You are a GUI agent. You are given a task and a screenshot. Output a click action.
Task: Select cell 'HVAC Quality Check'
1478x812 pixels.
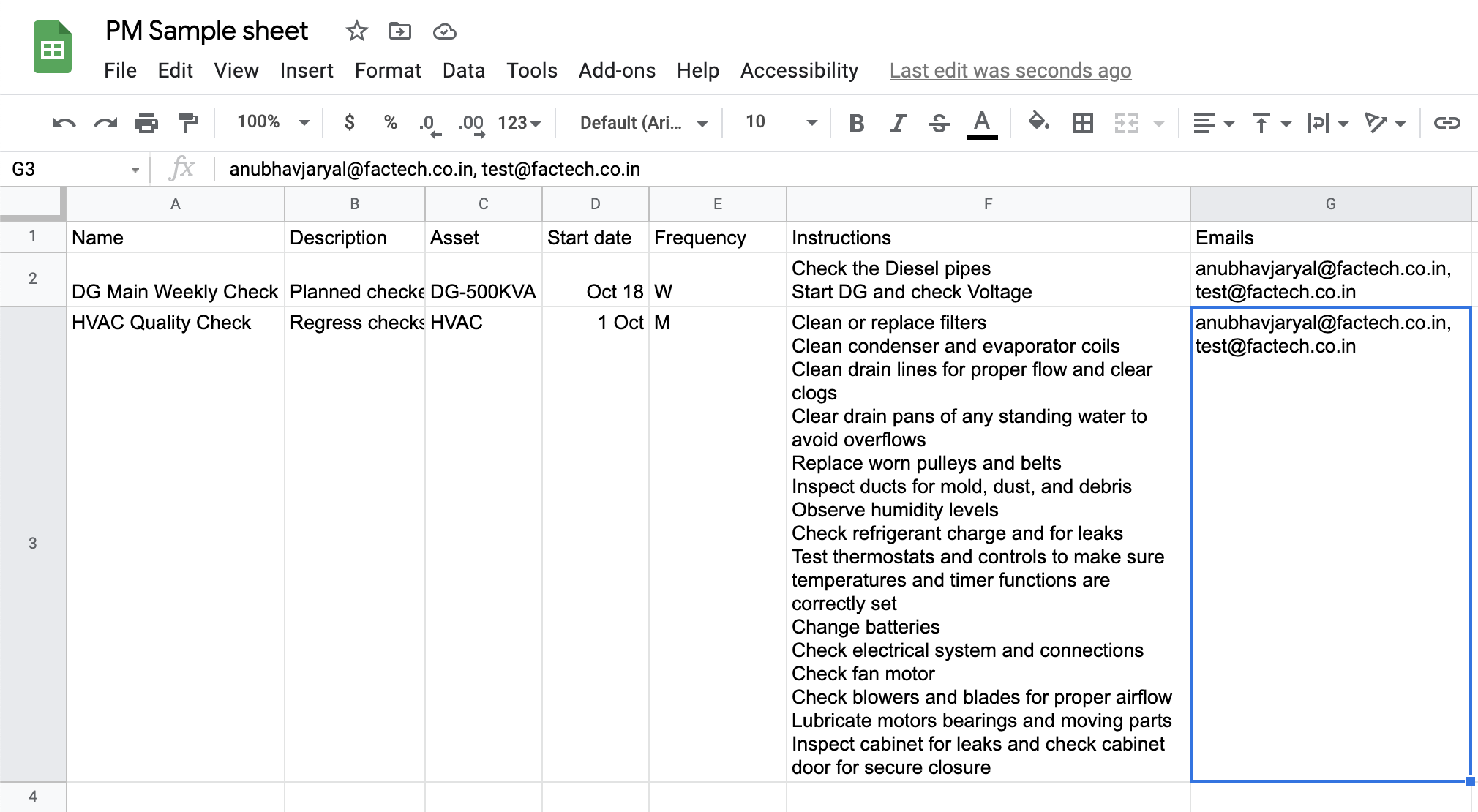(x=176, y=544)
